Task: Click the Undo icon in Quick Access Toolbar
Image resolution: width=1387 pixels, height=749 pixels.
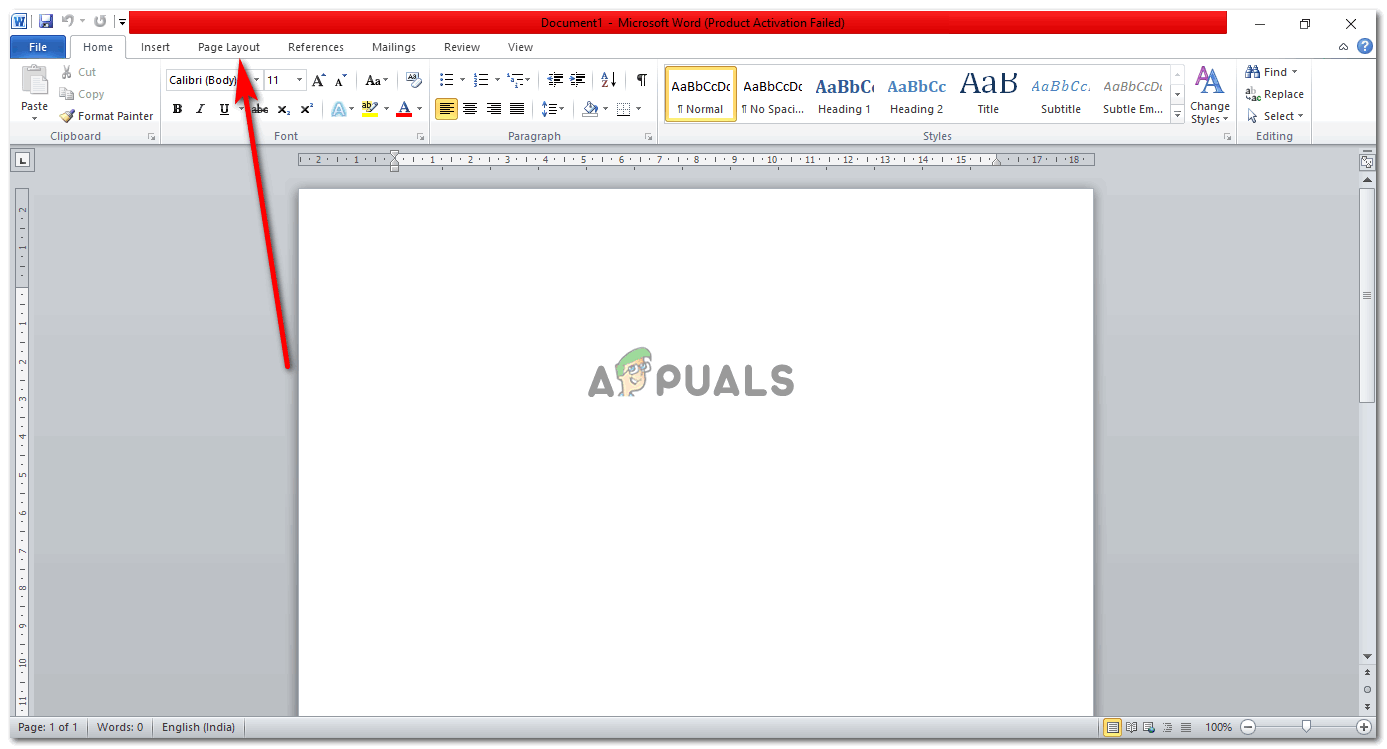Action: tap(68, 21)
